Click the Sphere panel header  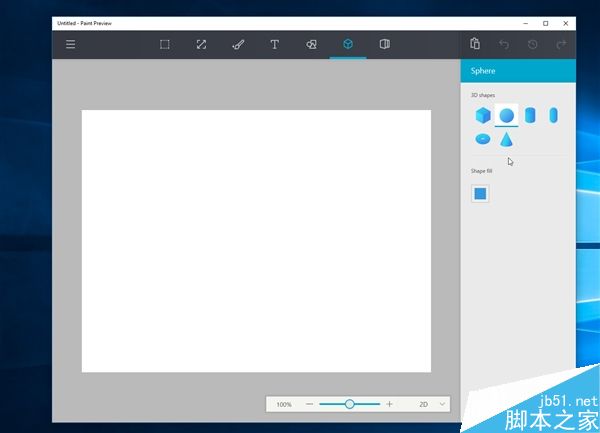click(x=518, y=71)
